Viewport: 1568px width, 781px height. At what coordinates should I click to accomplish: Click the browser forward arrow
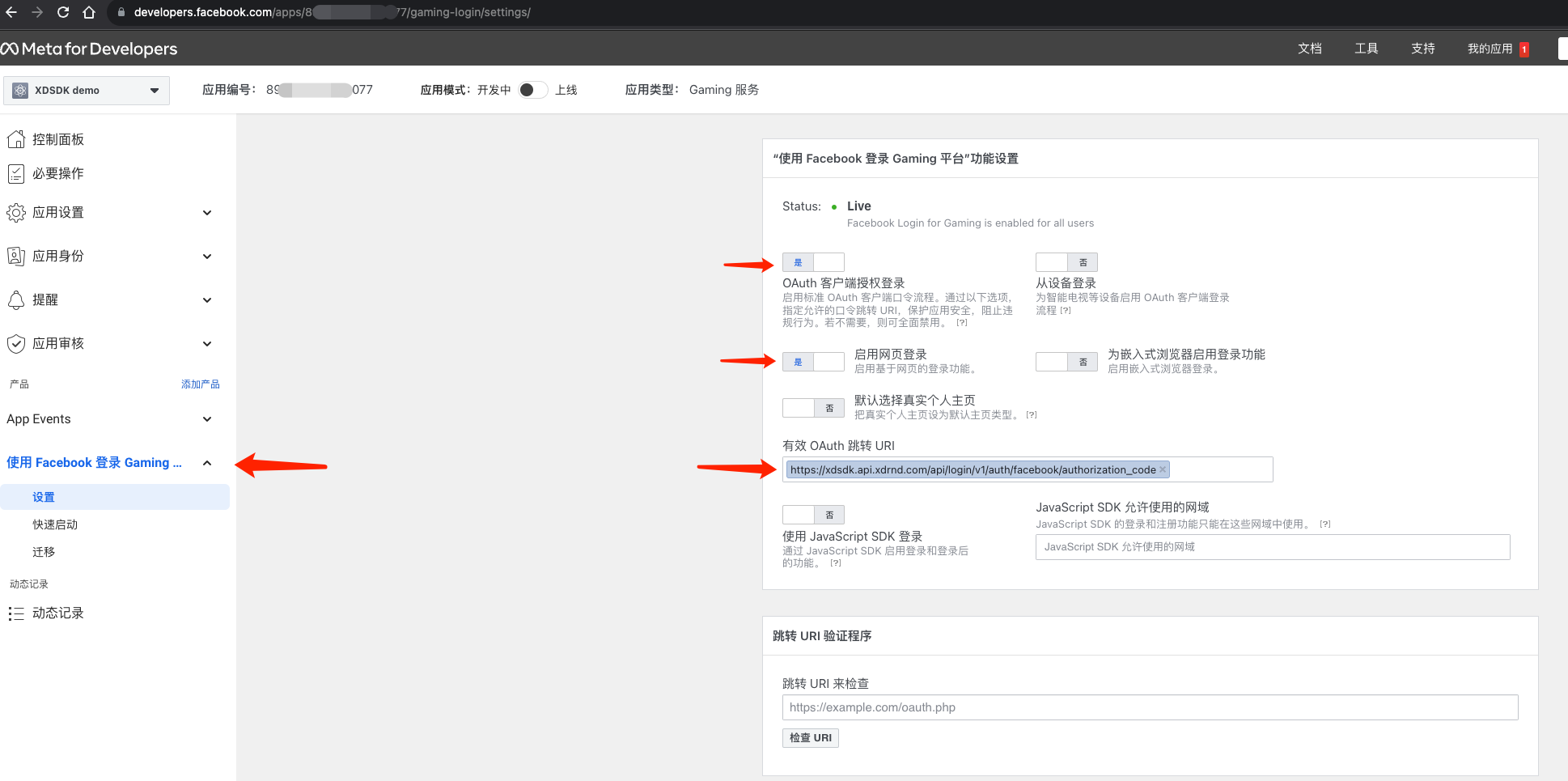tap(37, 12)
